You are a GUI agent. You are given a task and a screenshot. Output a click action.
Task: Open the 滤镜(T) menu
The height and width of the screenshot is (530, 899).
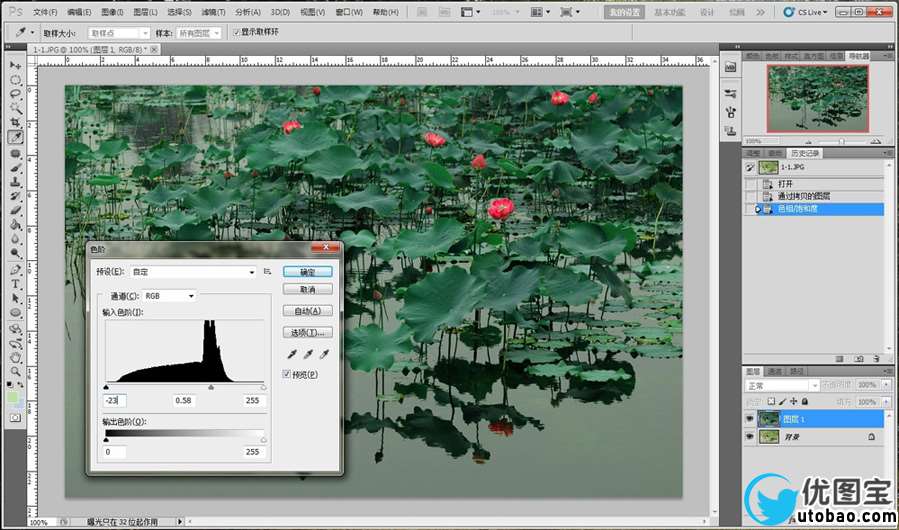[x=213, y=12]
